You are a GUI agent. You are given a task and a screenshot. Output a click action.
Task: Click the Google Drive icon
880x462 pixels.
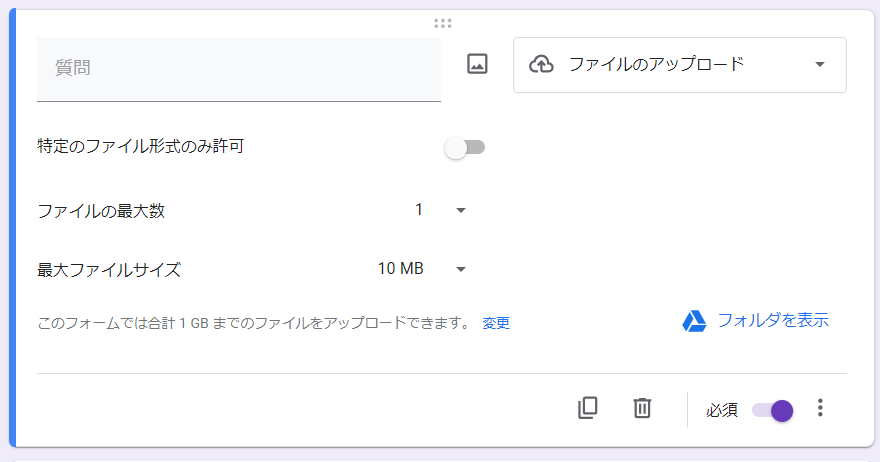coord(694,321)
